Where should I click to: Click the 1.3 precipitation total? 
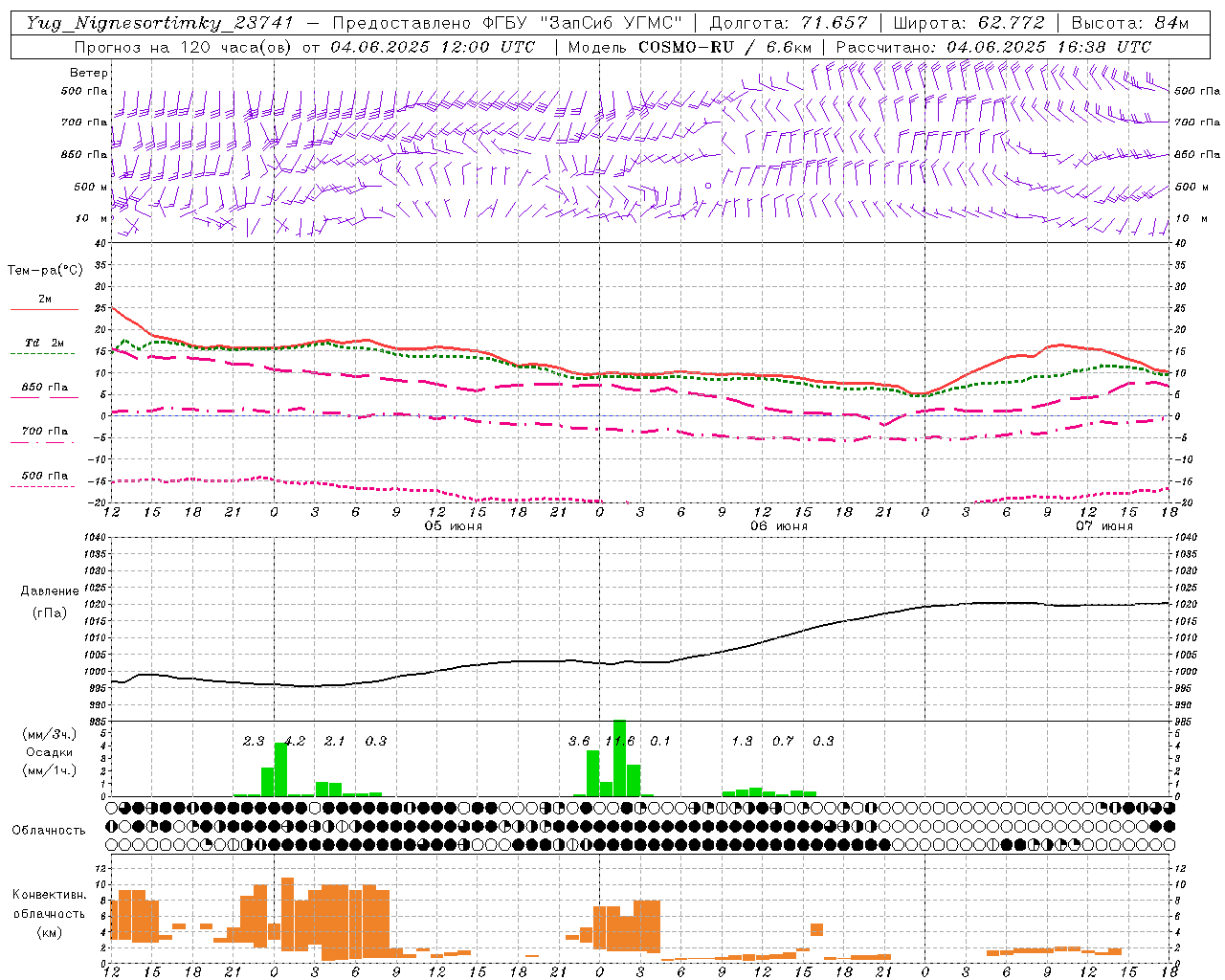tap(742, 742)
